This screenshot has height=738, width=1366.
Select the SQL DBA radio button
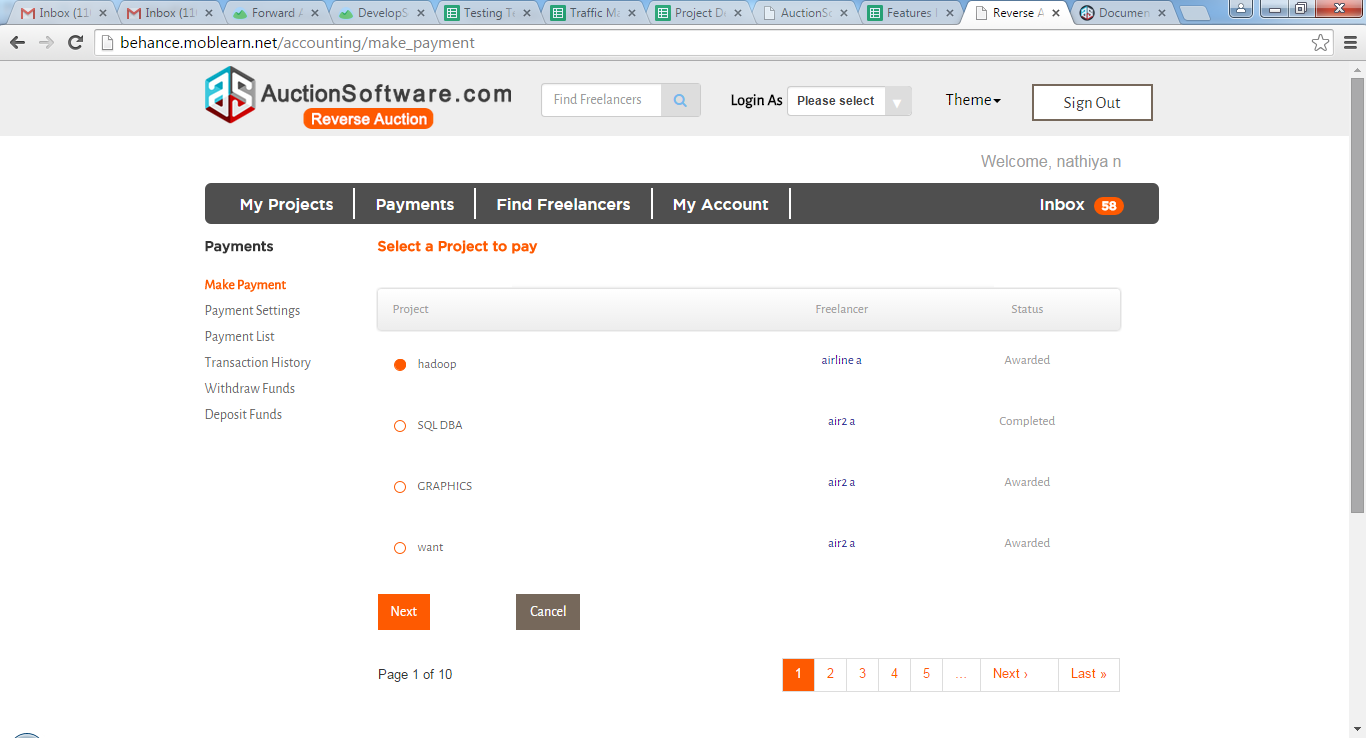pyautogui.click(x=400, y=426)
